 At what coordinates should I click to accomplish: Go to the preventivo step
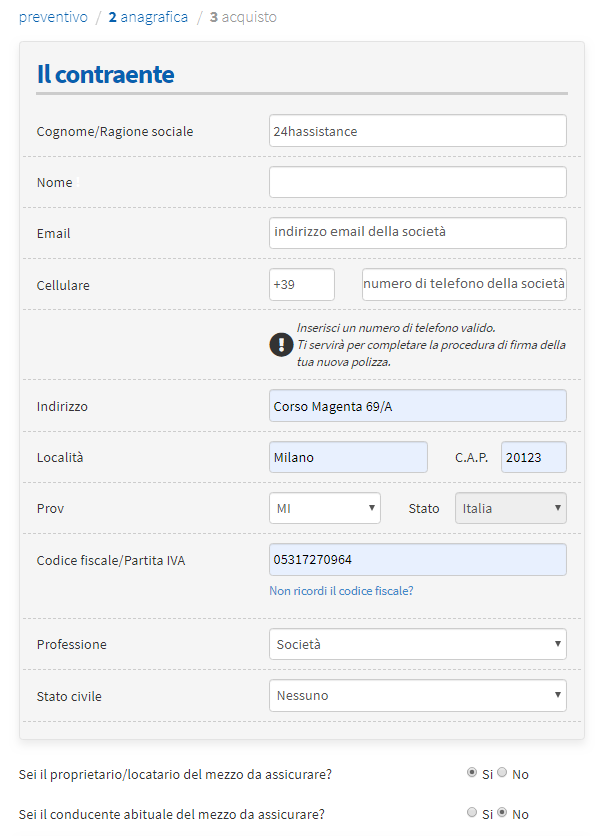click(50, 17)
